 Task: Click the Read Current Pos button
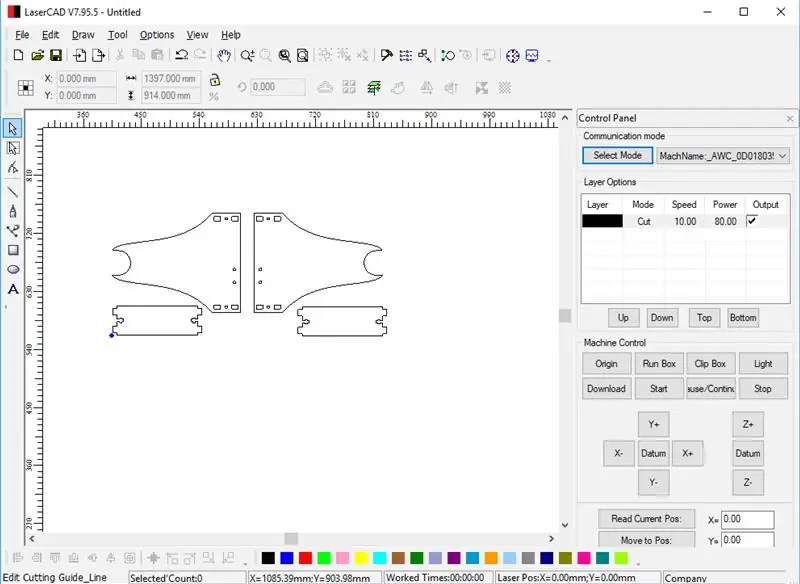coord(646,519)
